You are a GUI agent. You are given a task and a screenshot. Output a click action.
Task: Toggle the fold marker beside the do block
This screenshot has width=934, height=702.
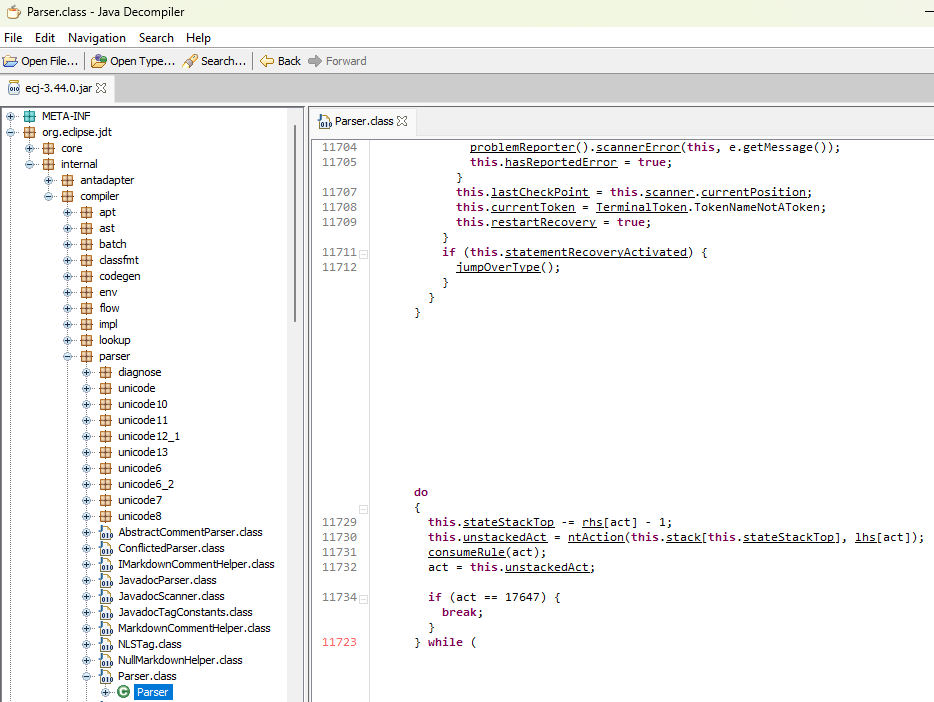pyautogui.click(x=363, y=509)
